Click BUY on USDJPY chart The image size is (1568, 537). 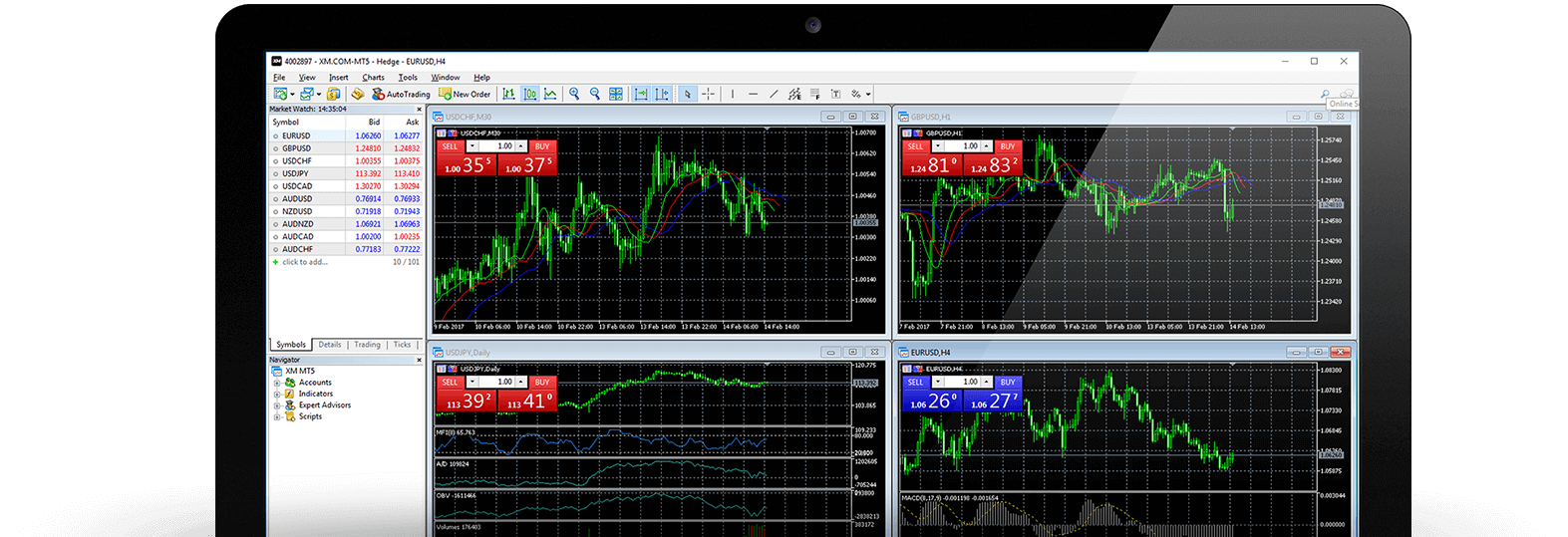(542, 383)
